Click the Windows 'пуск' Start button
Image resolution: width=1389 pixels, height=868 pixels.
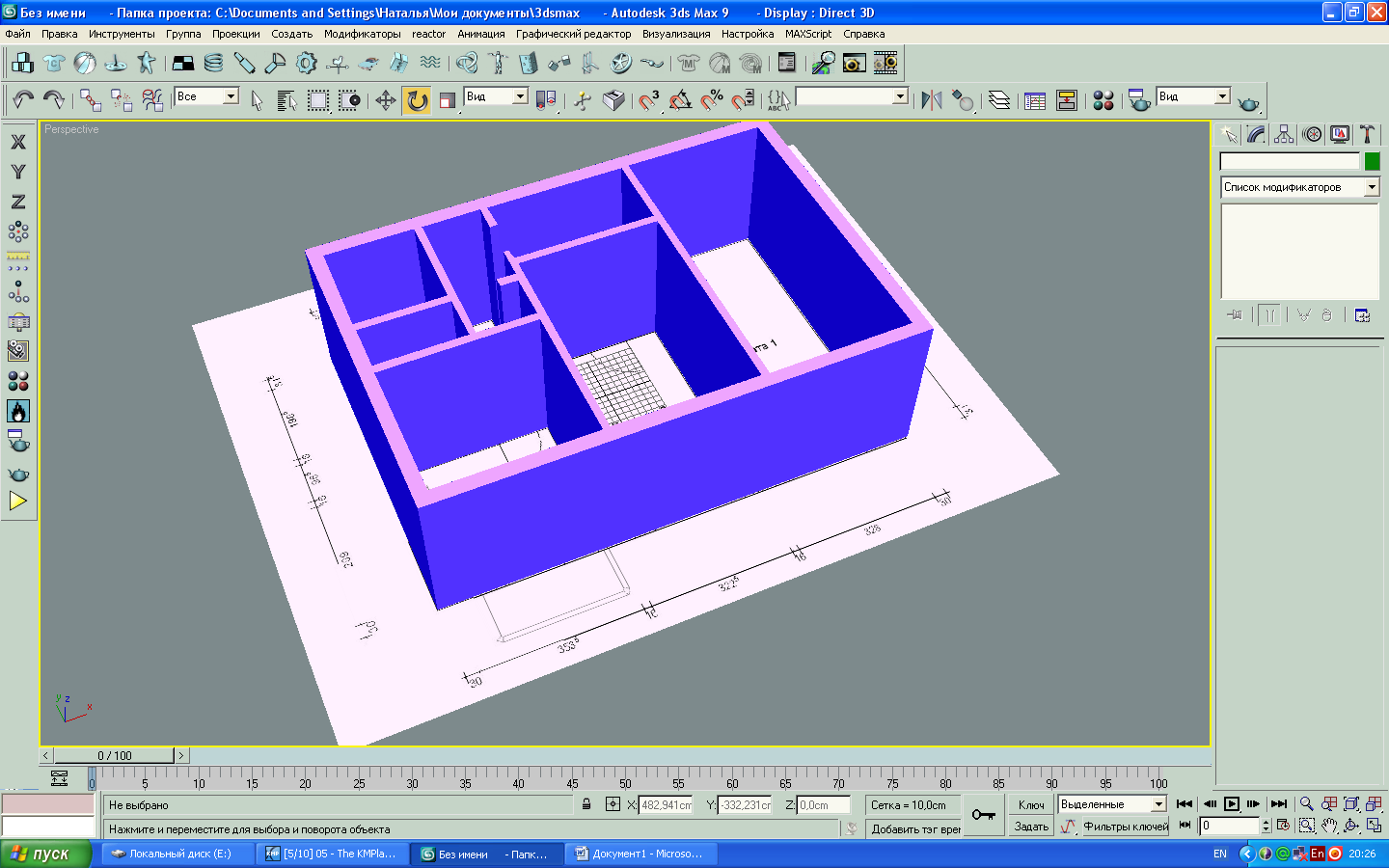(x=45, y=854)
